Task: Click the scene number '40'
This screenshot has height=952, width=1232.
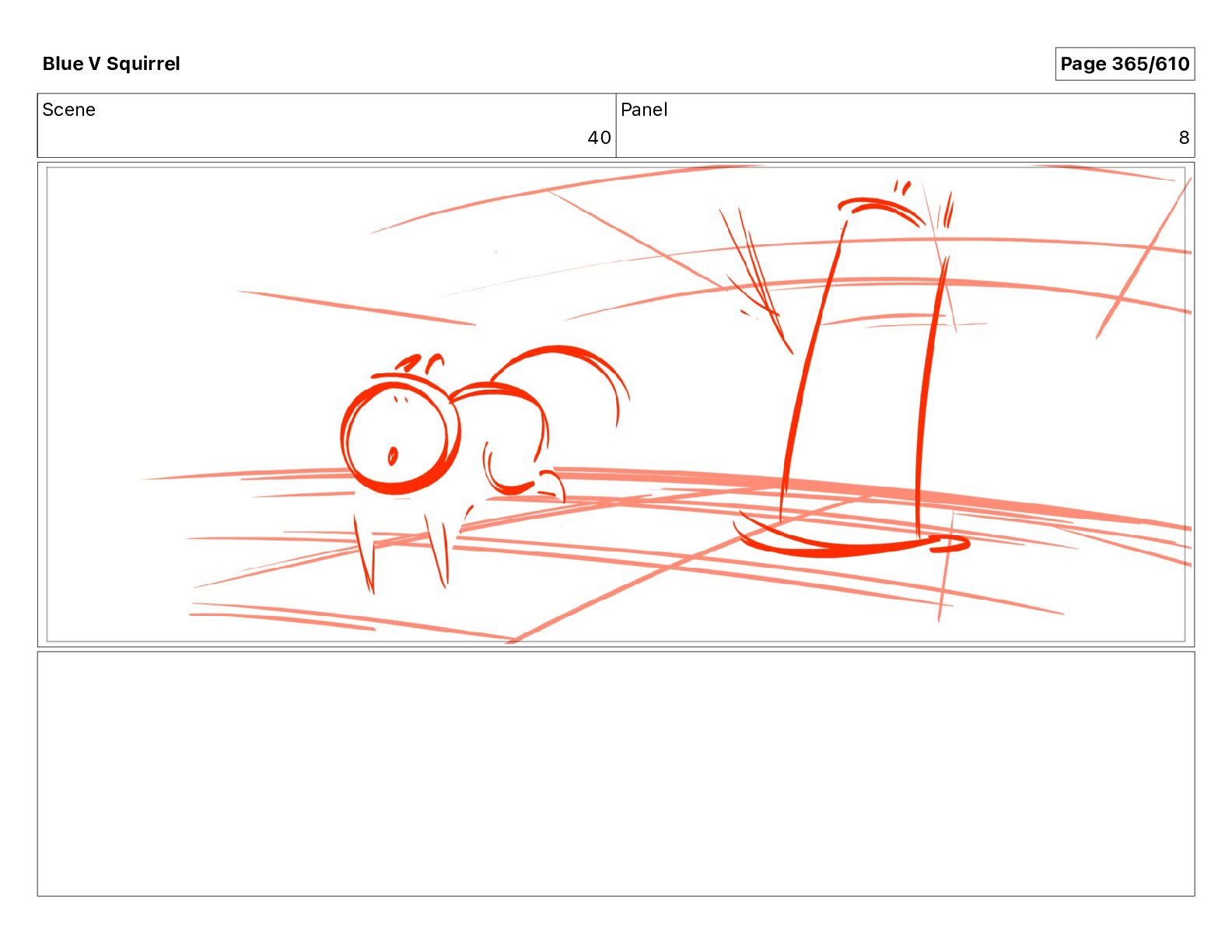Action: point(599,138)
